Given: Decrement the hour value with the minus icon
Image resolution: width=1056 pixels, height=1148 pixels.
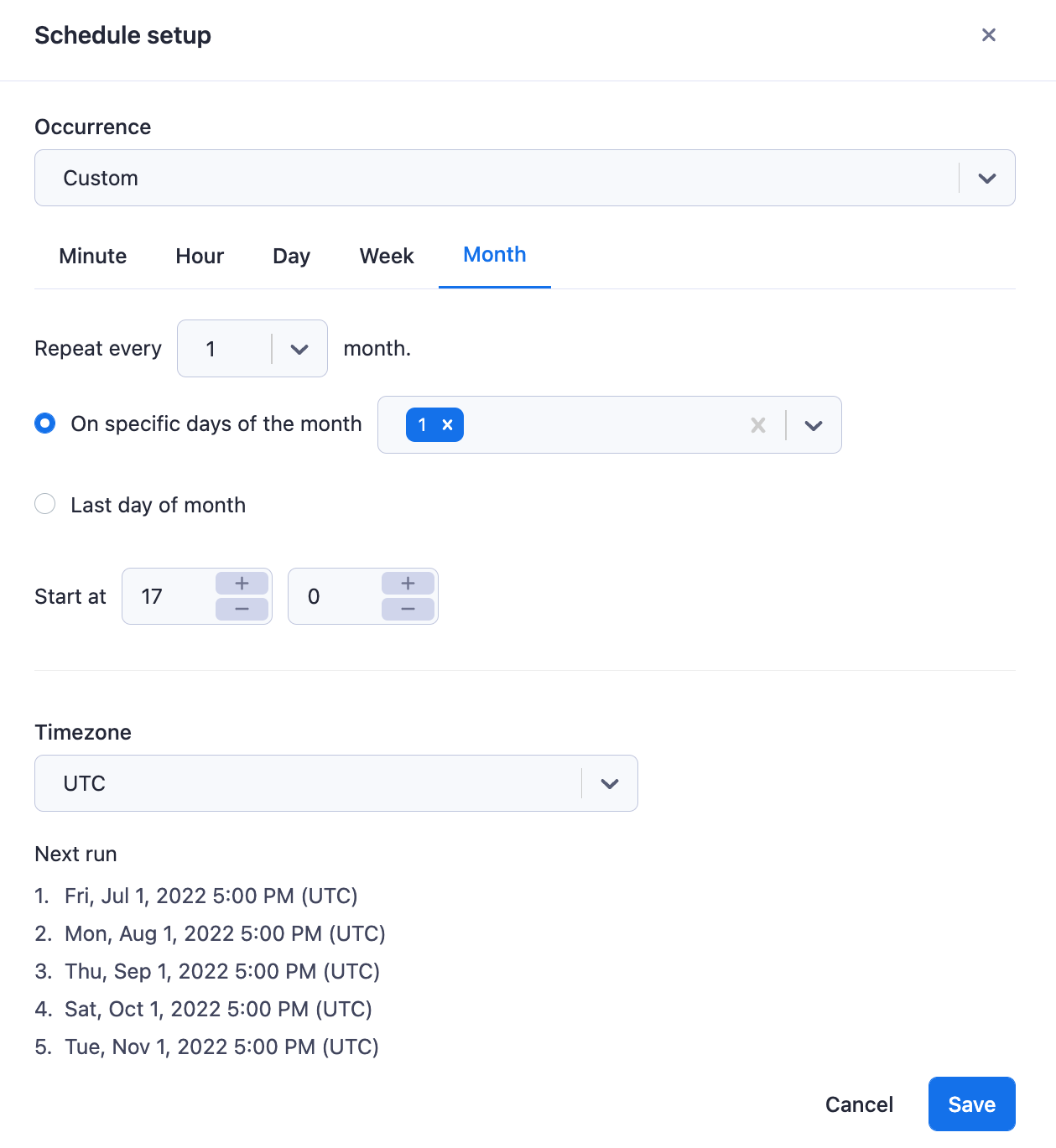Looking at the screenshot, I should (241, 610).
